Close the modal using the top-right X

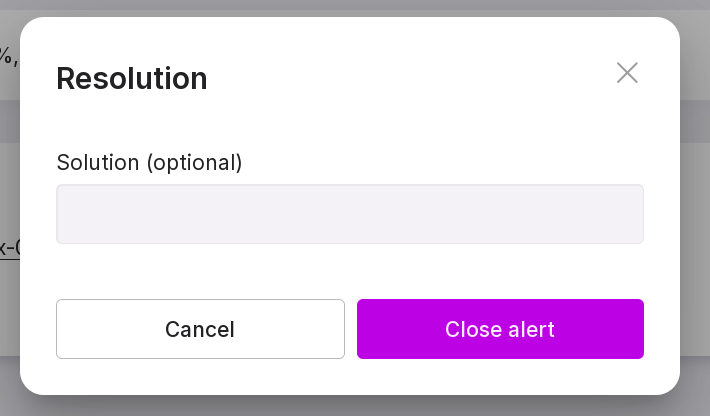627,73
